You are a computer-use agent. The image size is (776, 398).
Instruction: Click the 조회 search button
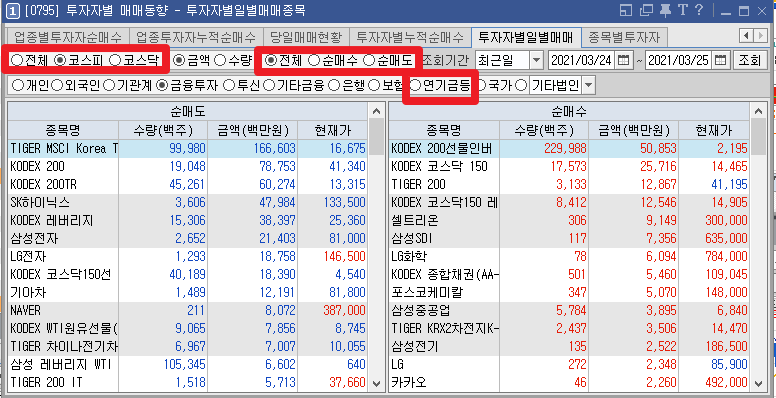pyautogui.click(x=749, y=60)
